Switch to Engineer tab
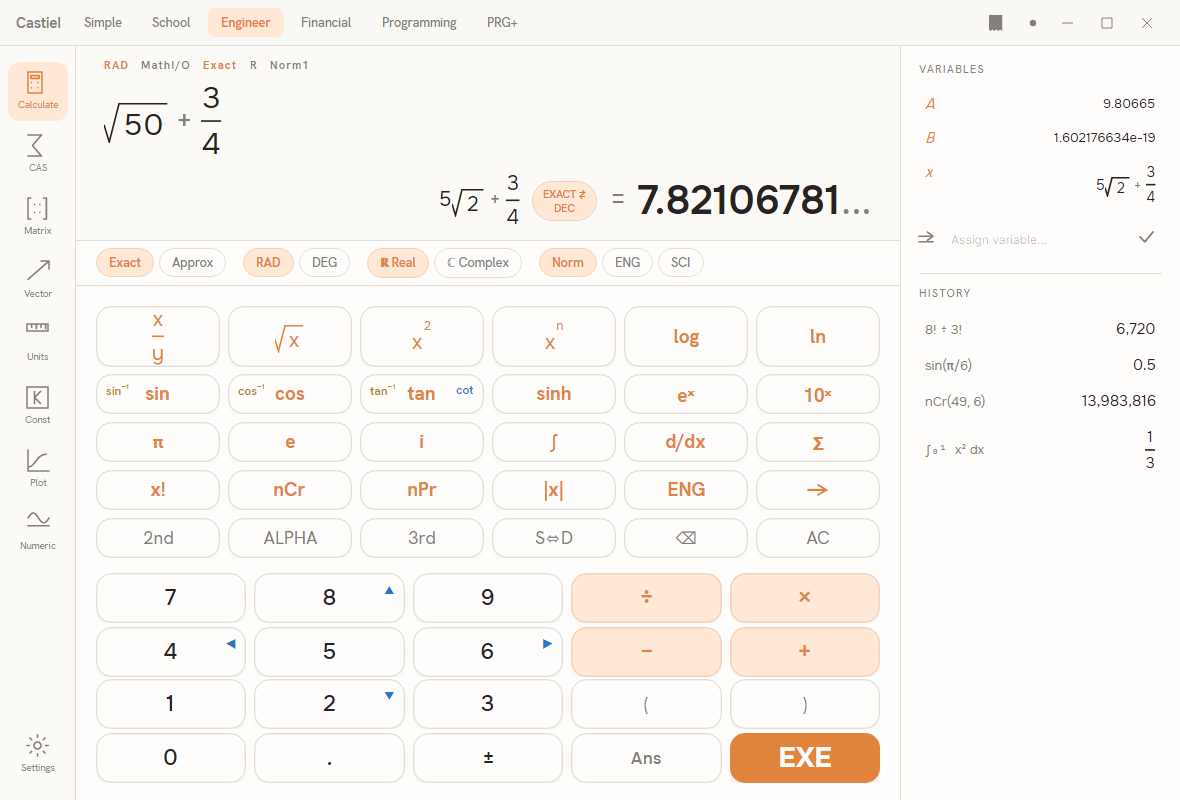 click(x=245, y=23)
